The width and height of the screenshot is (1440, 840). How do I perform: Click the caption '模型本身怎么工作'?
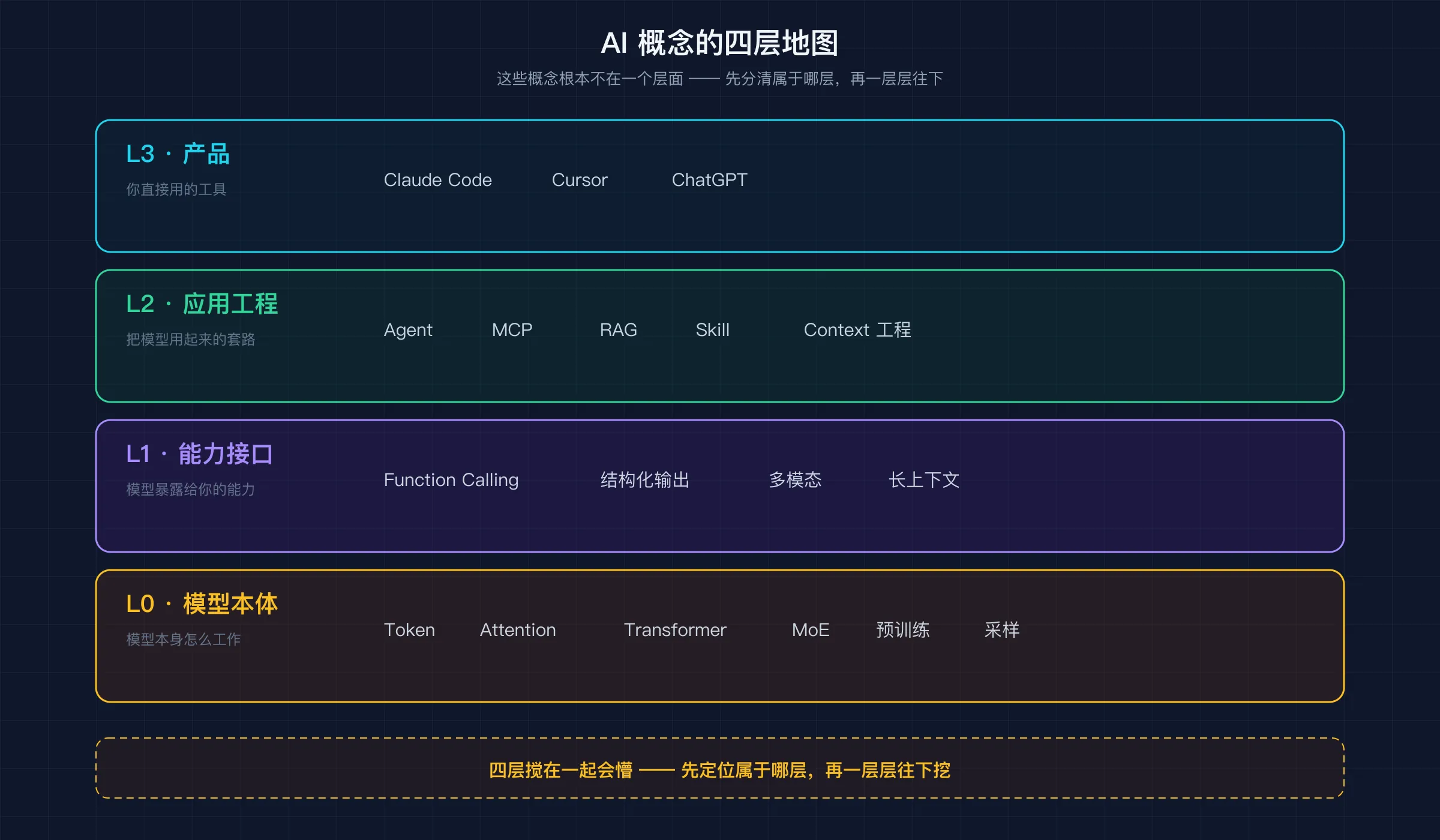coord(183,640)
